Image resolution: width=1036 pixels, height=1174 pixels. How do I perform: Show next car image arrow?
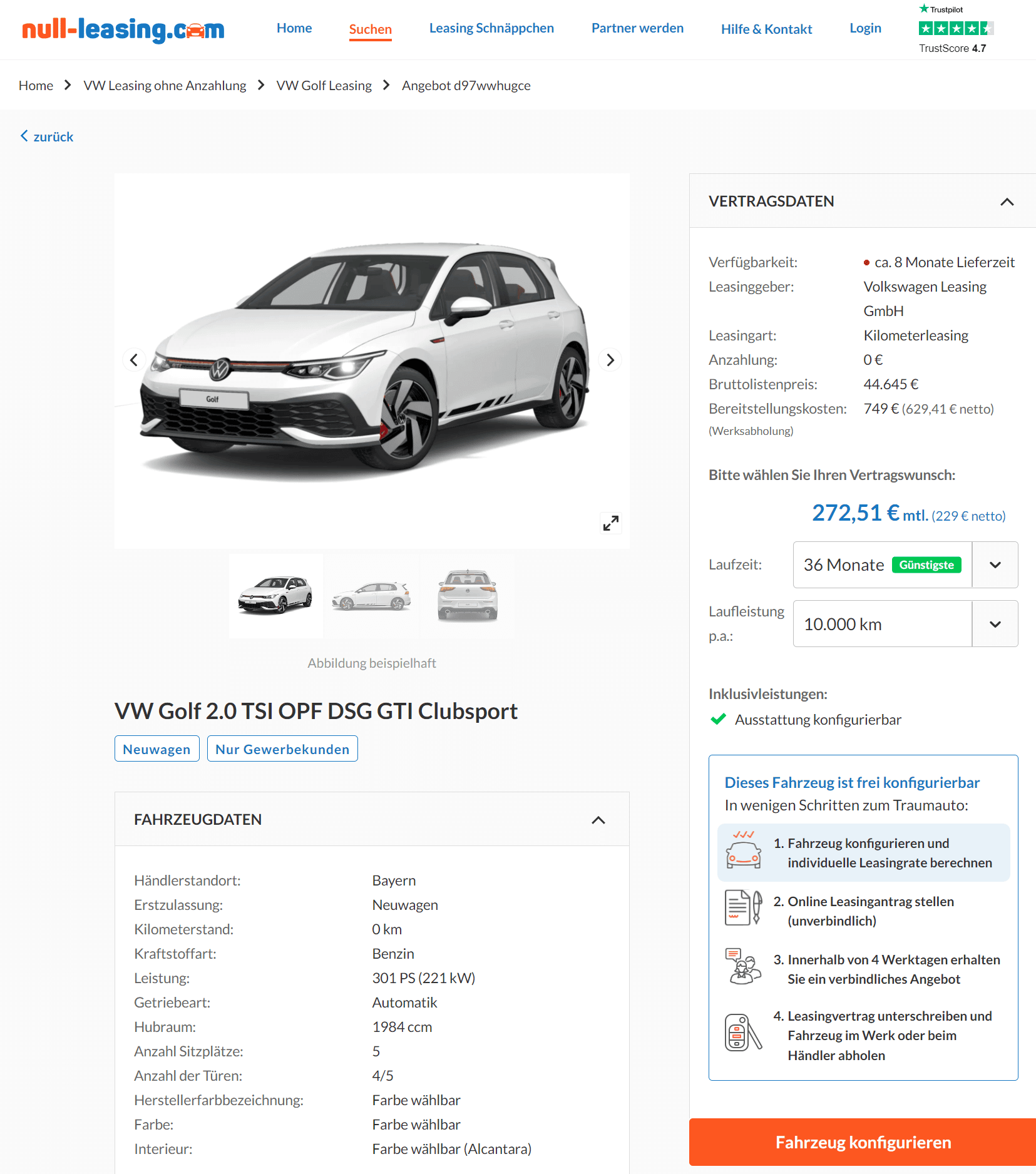(610, 360)
